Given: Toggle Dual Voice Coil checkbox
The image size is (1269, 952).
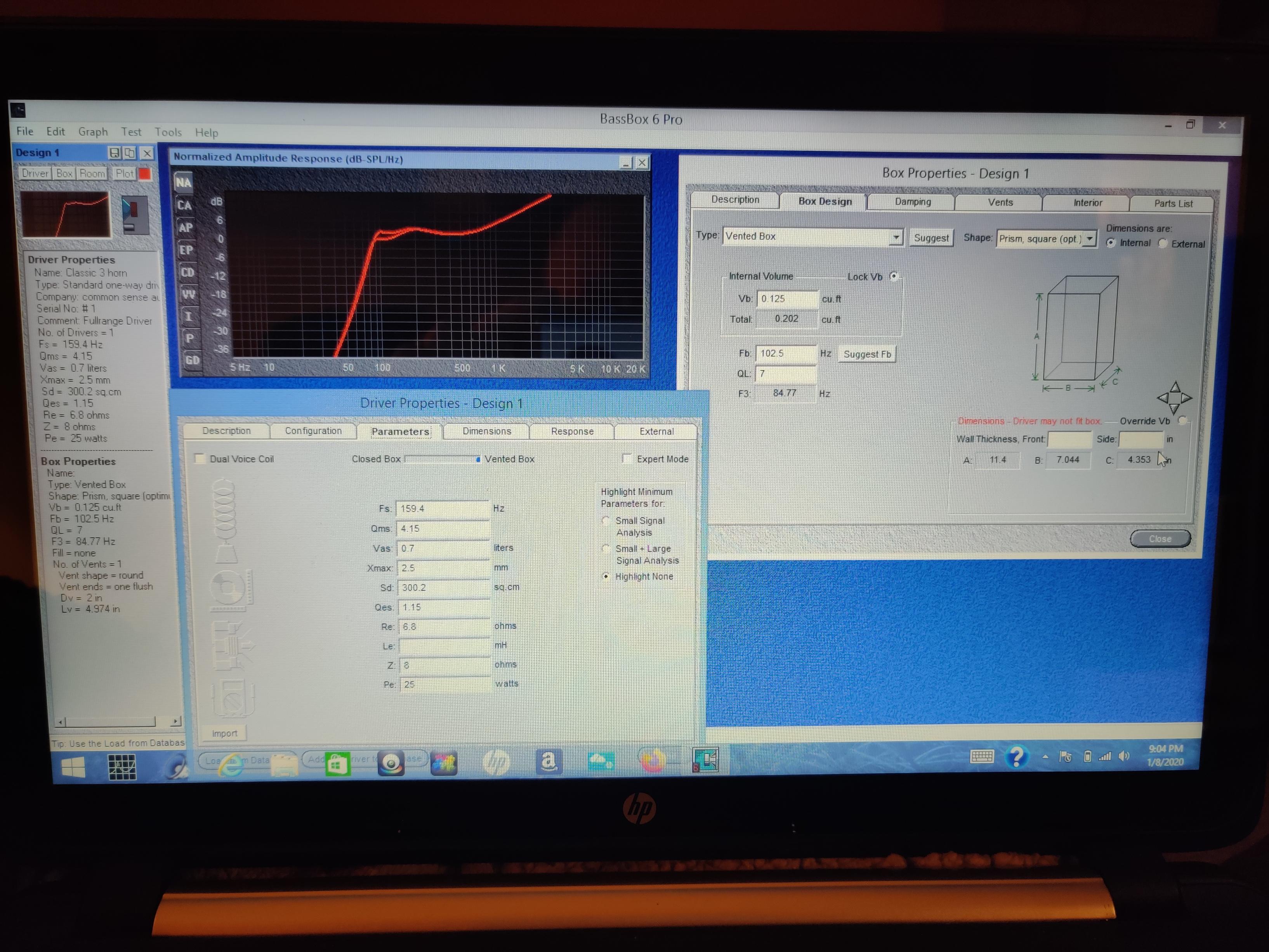Looking at the screenshot, I should tap(200, 459).
